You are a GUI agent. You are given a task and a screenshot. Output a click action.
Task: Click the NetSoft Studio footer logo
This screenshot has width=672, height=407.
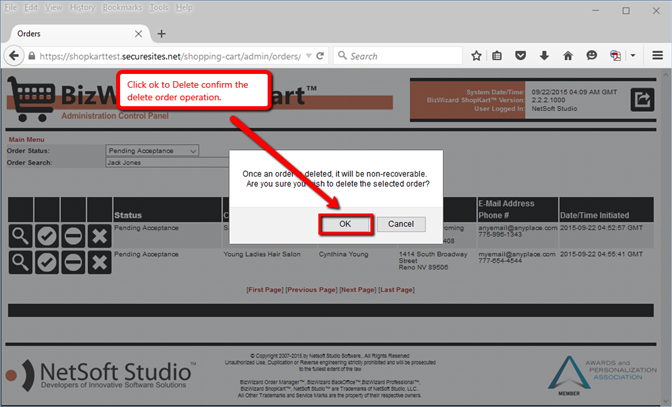click(101, 375)
